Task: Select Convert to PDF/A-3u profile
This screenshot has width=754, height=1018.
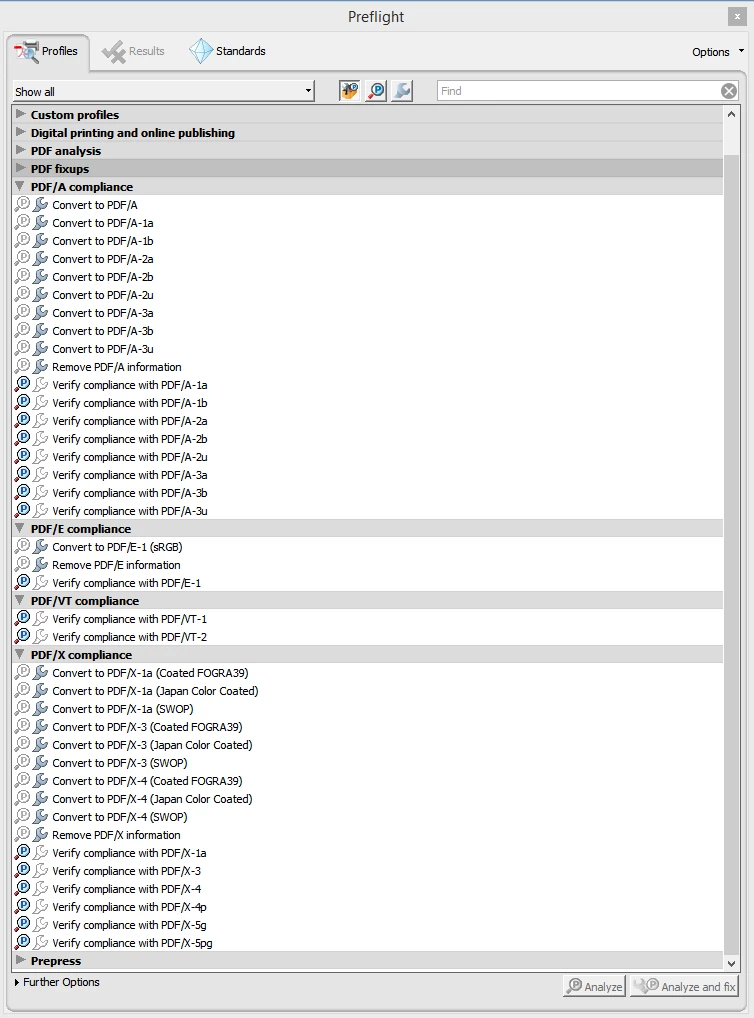Action: [103, 349]
